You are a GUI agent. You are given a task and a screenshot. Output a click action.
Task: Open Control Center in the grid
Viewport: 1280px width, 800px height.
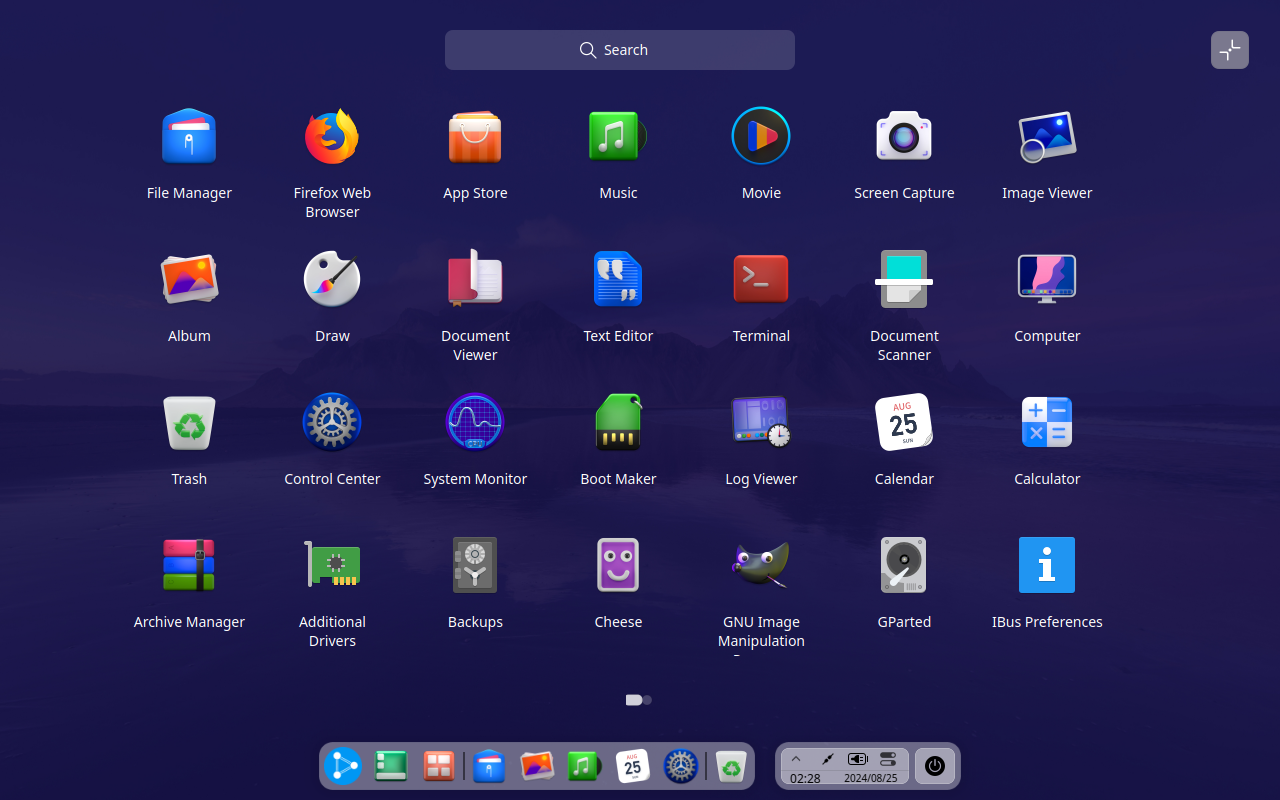coord(332,422)
